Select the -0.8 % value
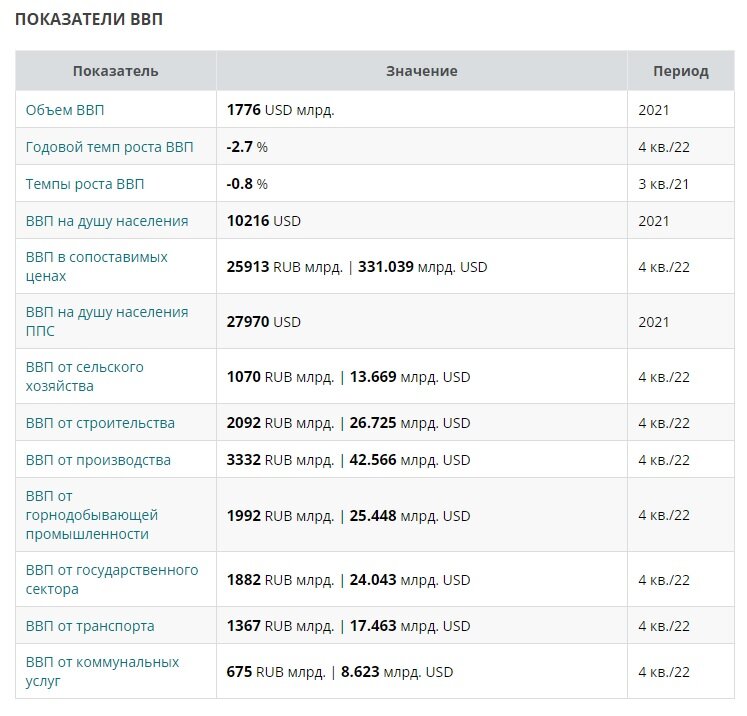The width and height of the screenshot is (747, 716). (247, 184)
